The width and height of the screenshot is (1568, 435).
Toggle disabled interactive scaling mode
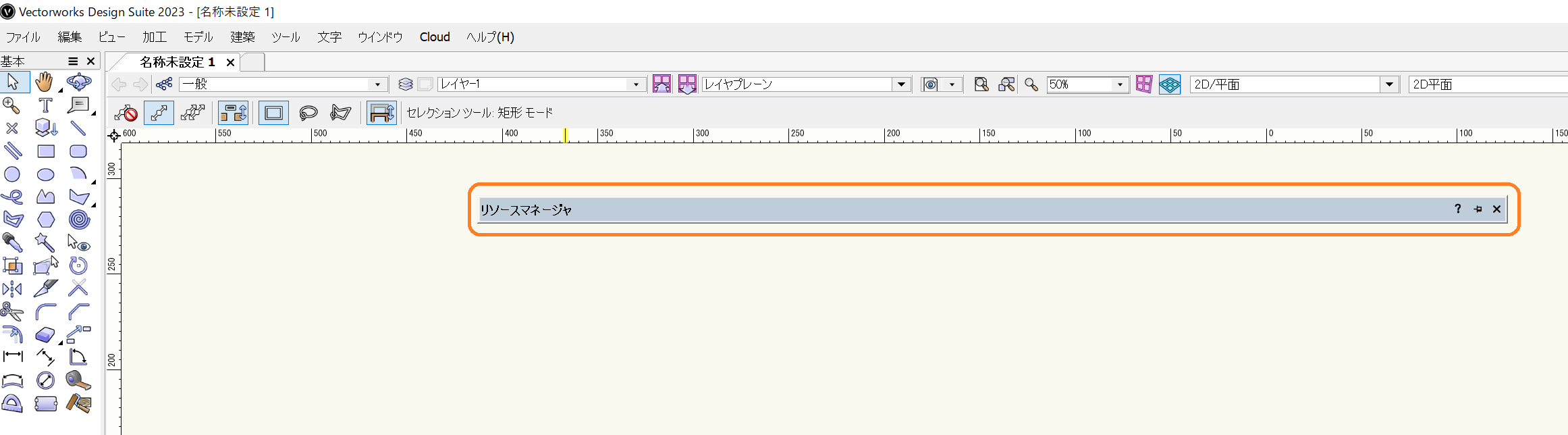tap(126, 113)
